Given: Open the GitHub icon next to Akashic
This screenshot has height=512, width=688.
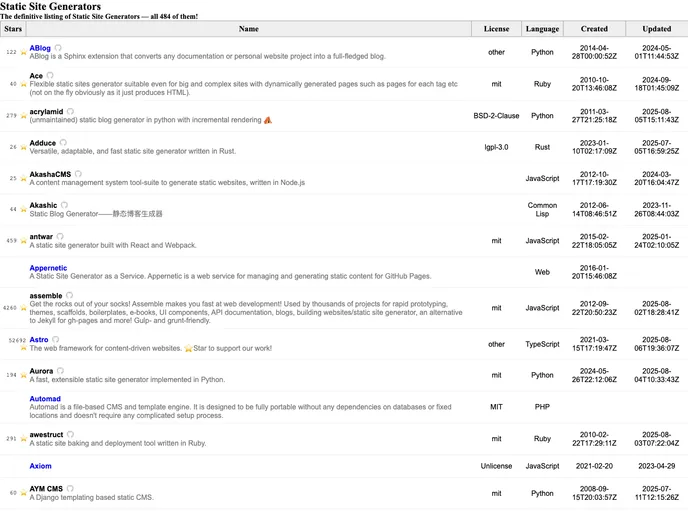Looking at the screenshot, I should [64, 205].
